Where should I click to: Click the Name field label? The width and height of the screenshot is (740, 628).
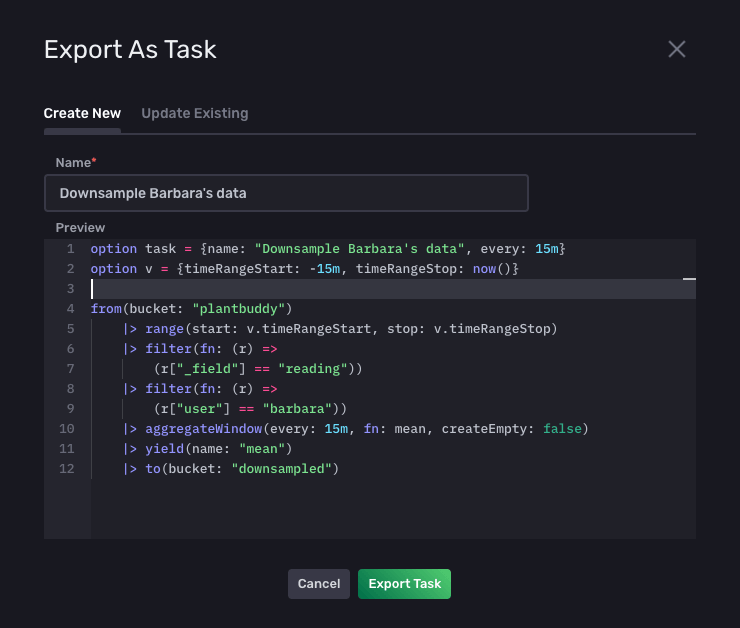coord(76,163)
